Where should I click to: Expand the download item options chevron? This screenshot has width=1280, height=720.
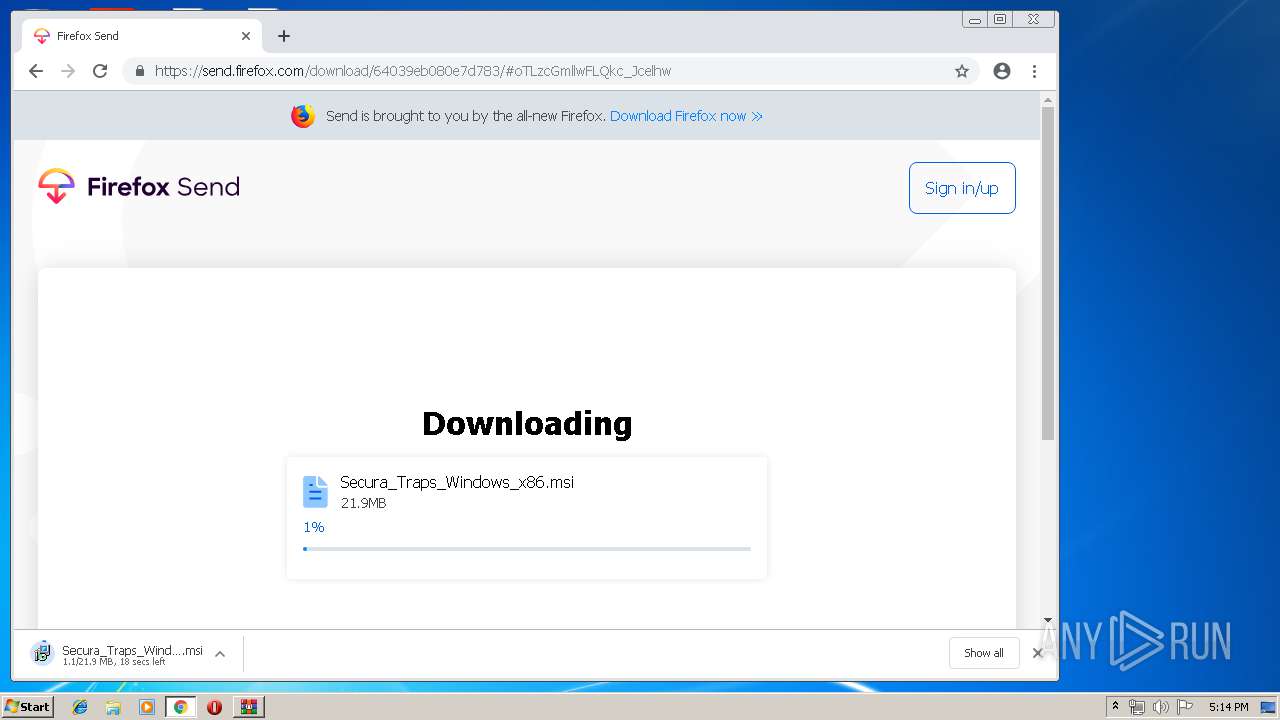coord(220,654)
